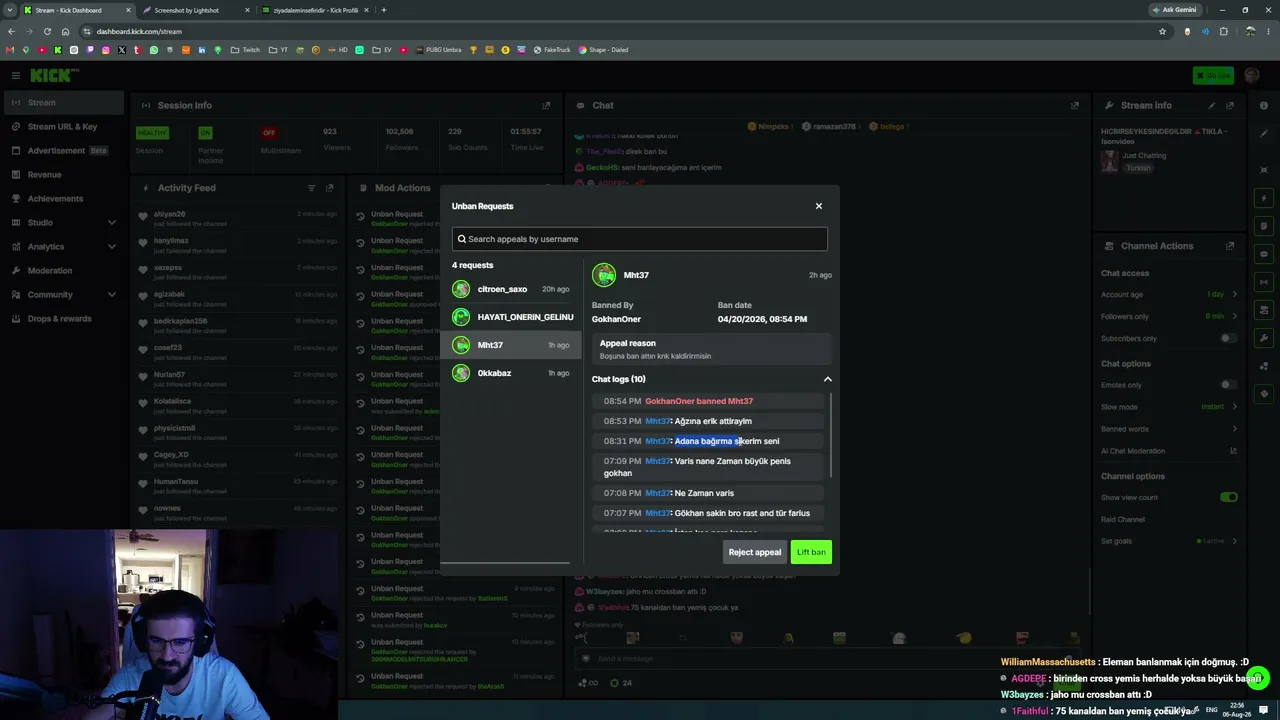Open the Activity Feed filter icon
Screen dimensions: 1280x720
click(x=311, y=188)
